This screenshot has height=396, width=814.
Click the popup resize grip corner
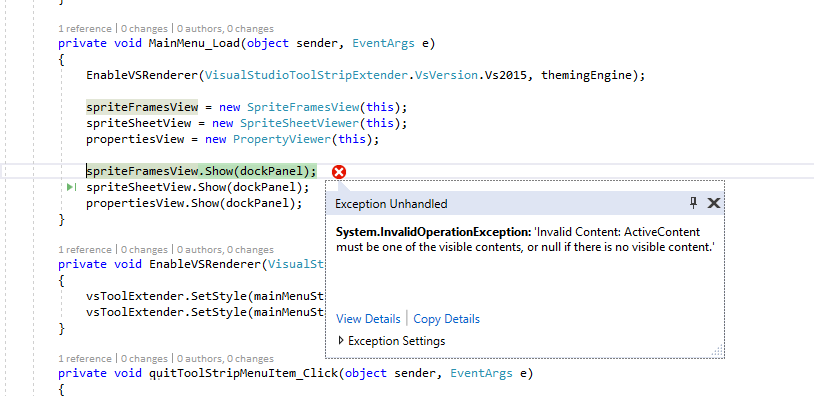coord(717,351)
